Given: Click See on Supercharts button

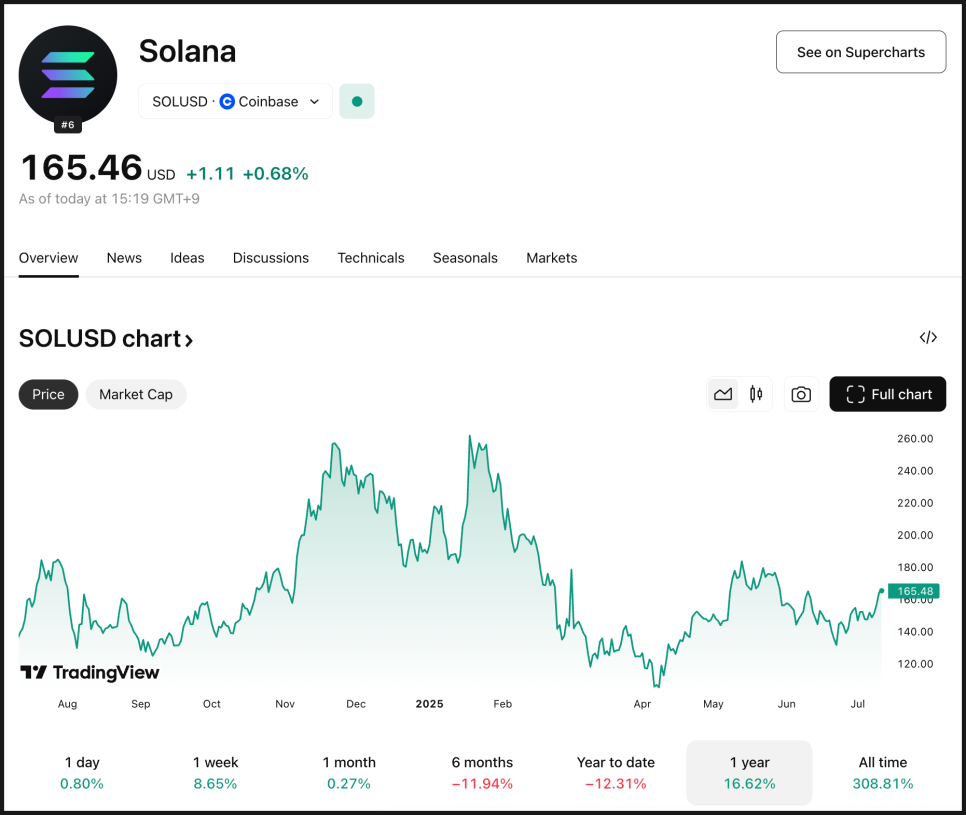Looking at the screenshot, I should point(860,52).
